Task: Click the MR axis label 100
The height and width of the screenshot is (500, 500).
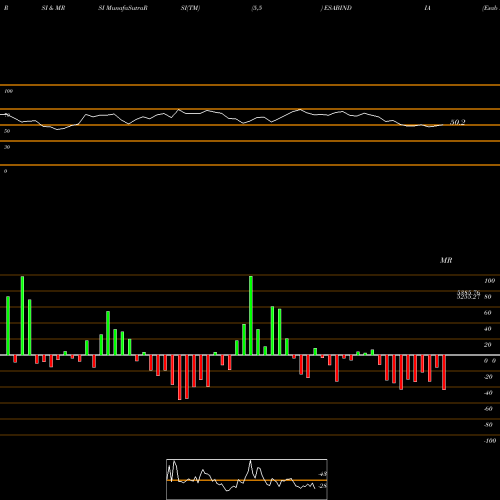Action: [489, 281]
